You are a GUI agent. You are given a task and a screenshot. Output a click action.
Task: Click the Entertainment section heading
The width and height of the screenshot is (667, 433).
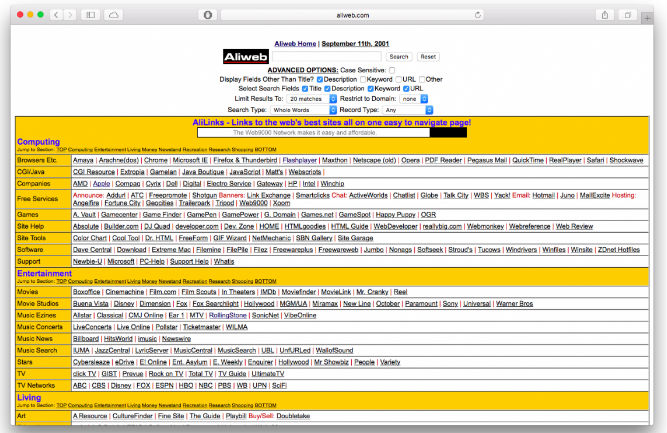[x=44, y=273]
